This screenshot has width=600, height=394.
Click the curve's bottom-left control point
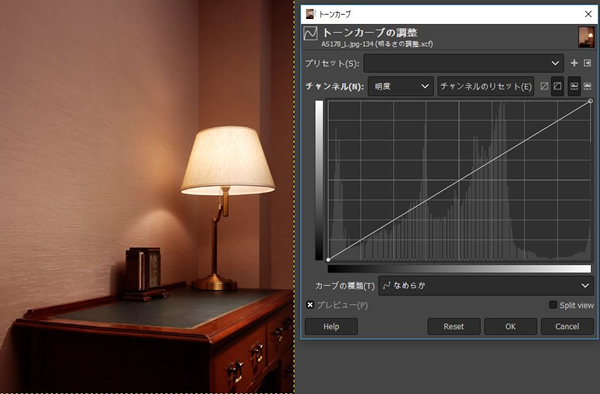(x=328, y=260)
